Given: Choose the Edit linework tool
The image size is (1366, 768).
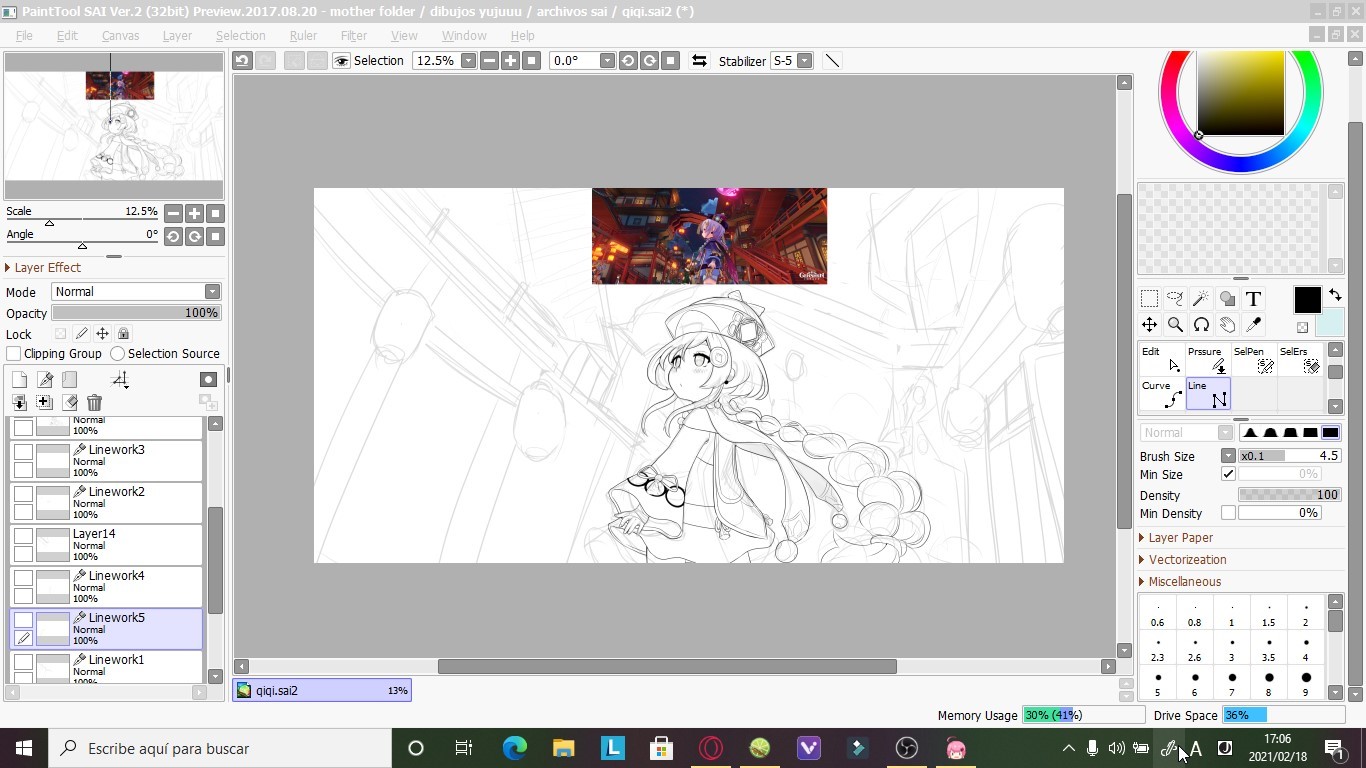Looking at the screenshot, I should 1161,360.
